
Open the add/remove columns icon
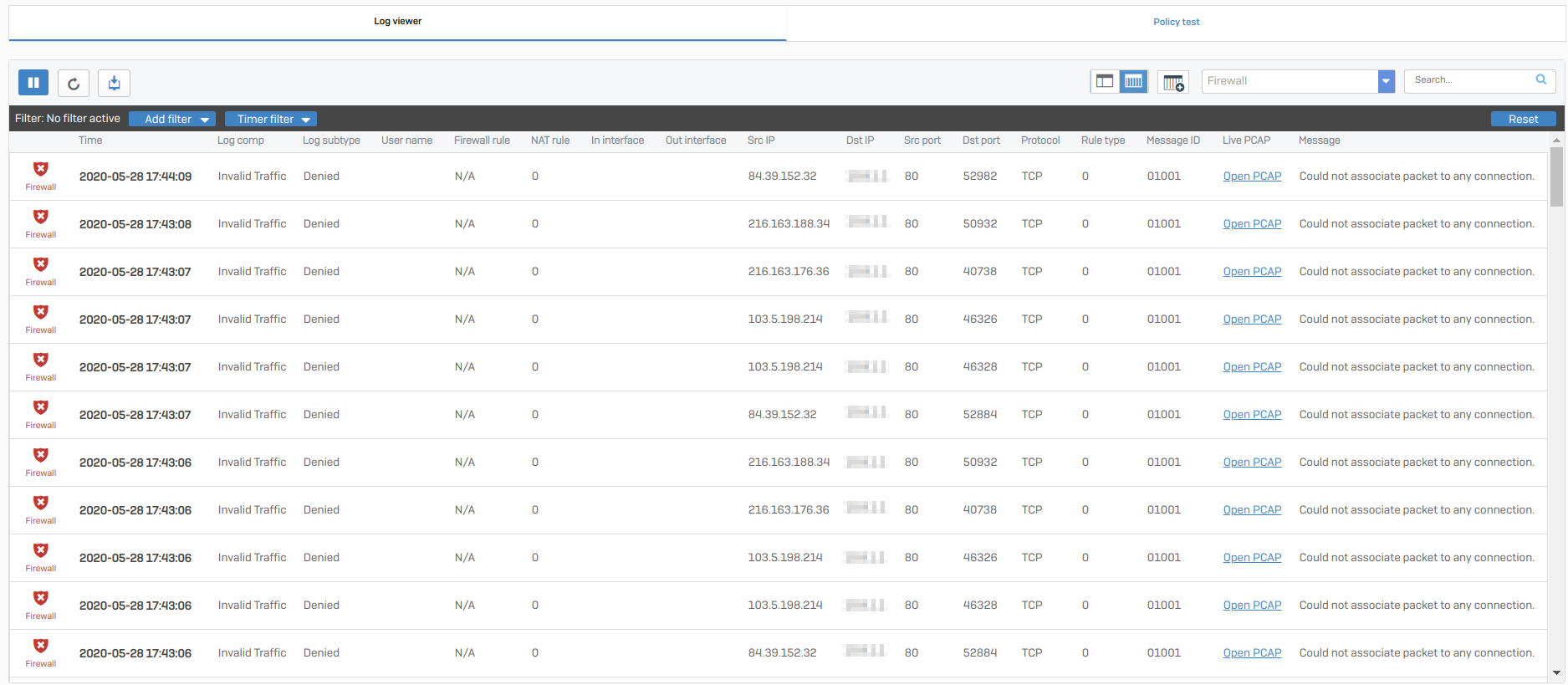(x=1172, y=82)
